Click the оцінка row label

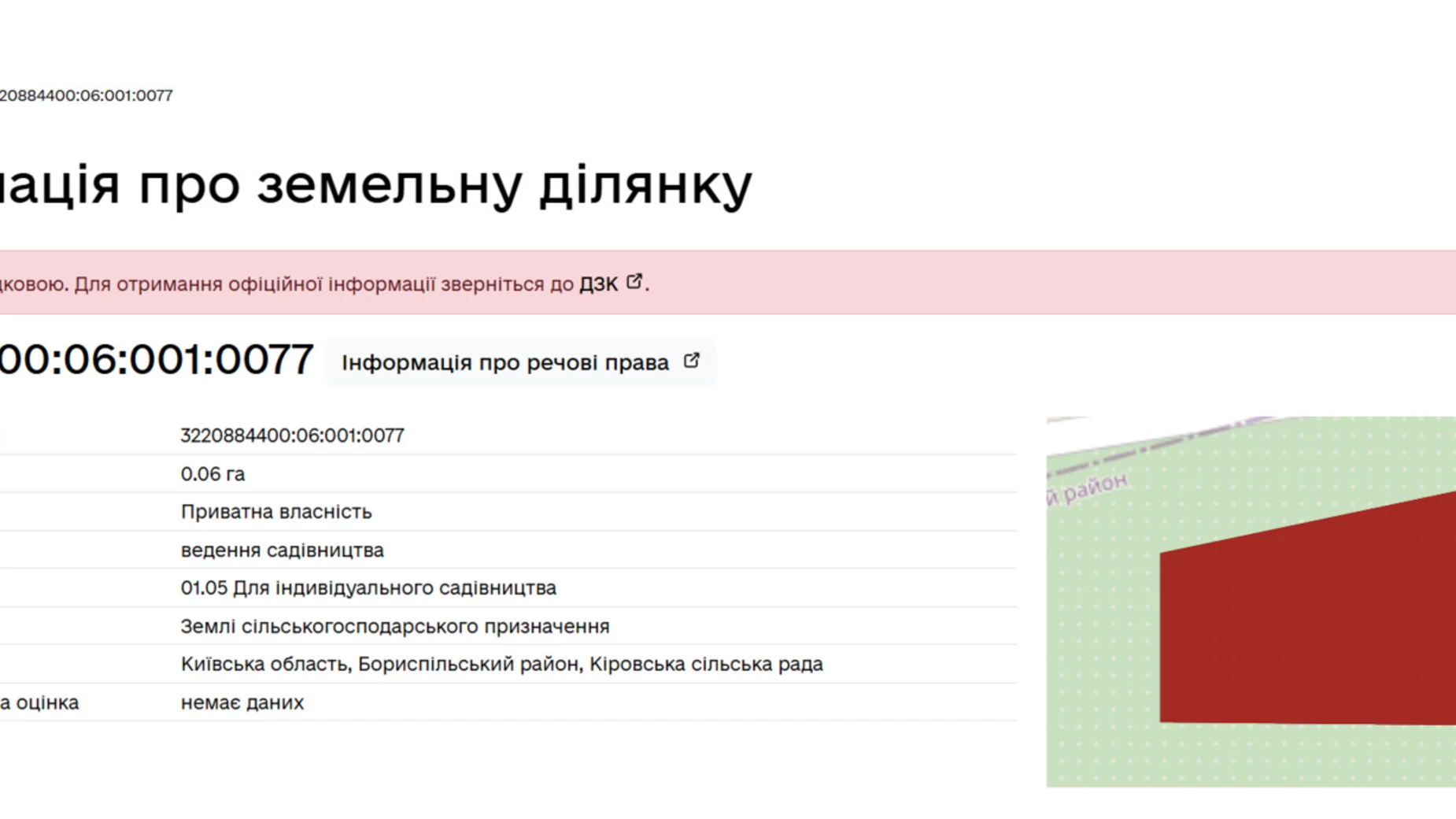(39, 702)
